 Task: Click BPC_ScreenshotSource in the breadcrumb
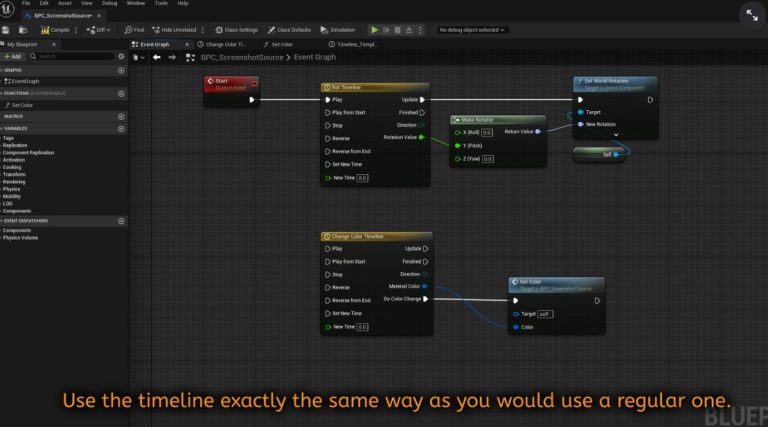pyautogui.click(x=242, y=58)
